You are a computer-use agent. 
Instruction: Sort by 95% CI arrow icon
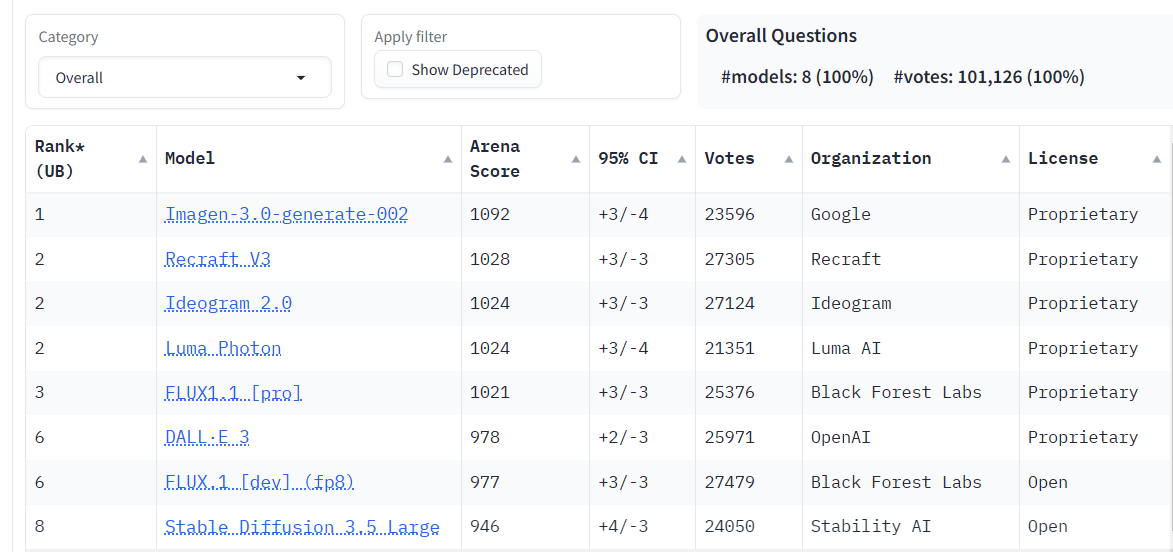(x=682, y=159)
